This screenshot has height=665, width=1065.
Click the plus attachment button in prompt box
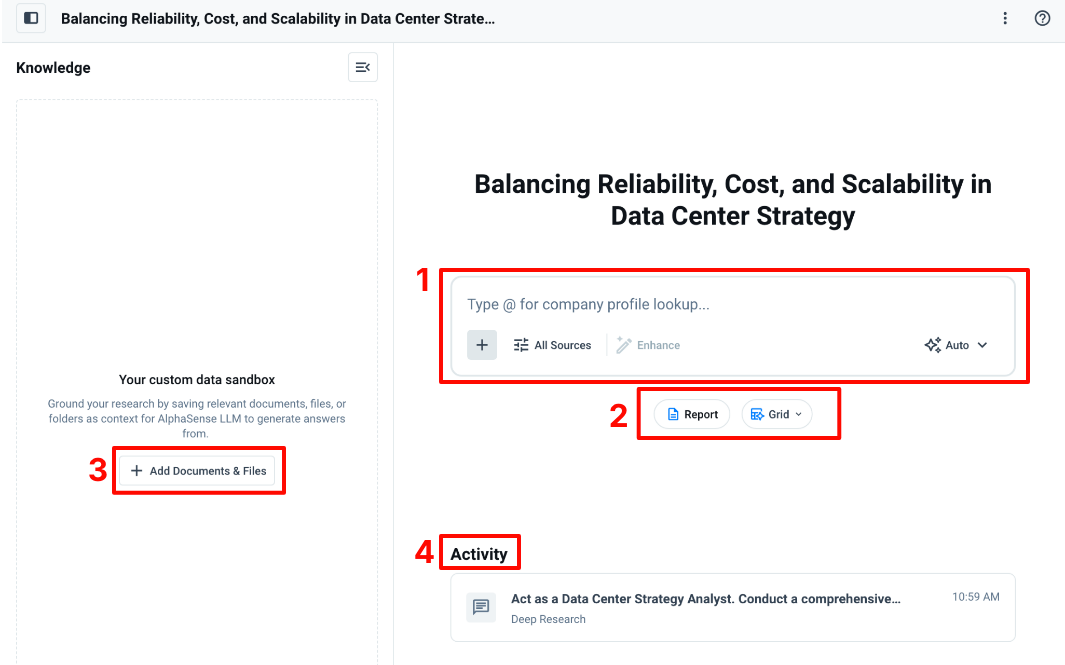pyautogui.click(x=482, y=345)
